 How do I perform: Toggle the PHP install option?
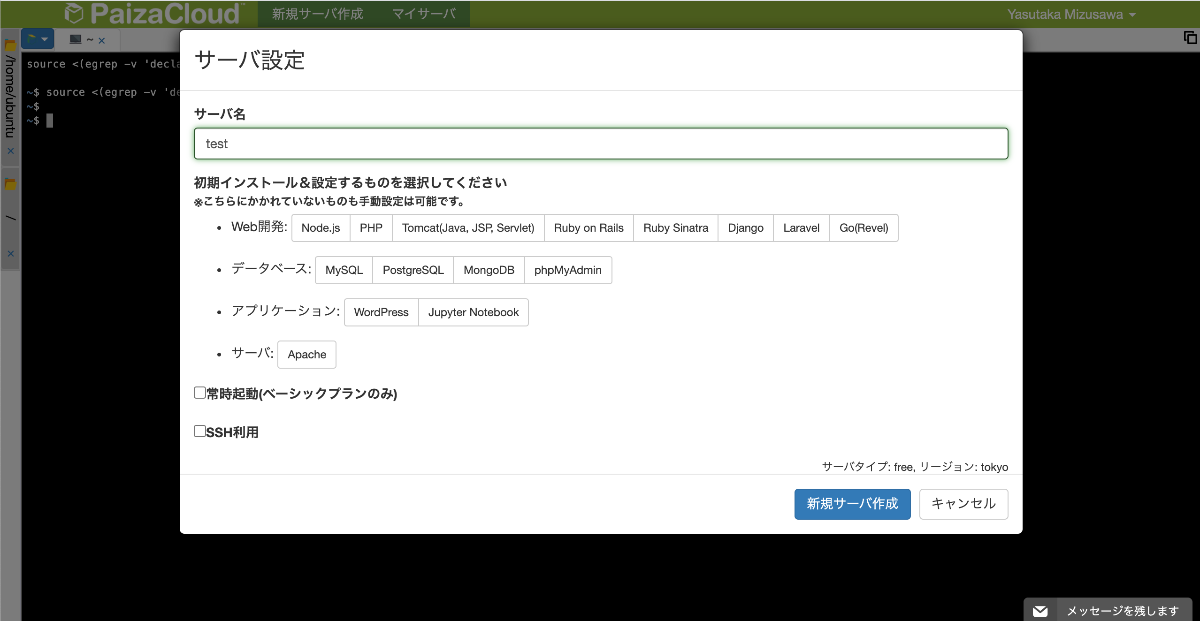372,228
